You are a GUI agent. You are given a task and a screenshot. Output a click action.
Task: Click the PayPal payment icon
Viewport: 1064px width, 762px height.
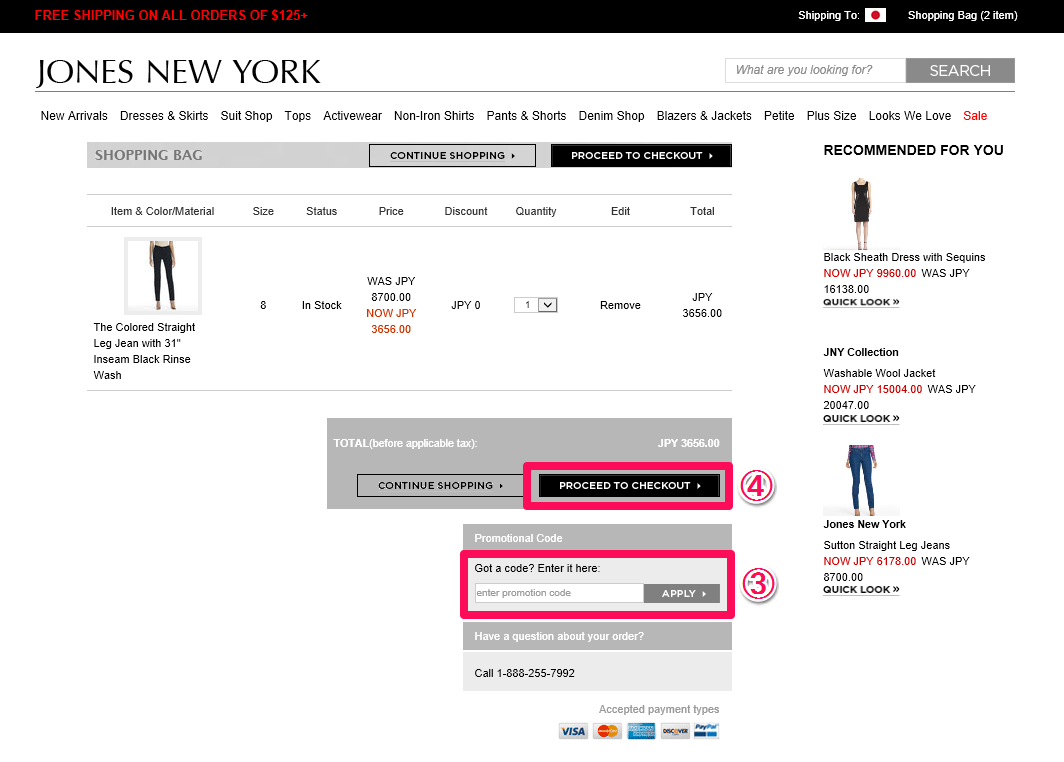click(x=706, y=731)
